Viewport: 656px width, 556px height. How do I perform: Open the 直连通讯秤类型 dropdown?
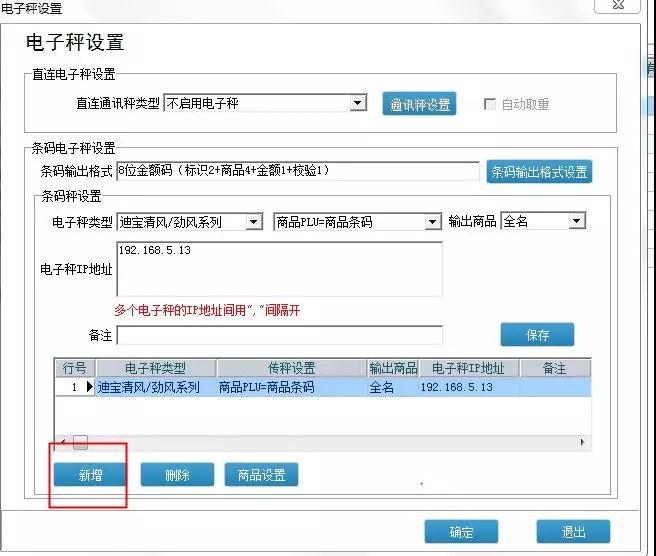pyautogui.click(x=358, y=103)
